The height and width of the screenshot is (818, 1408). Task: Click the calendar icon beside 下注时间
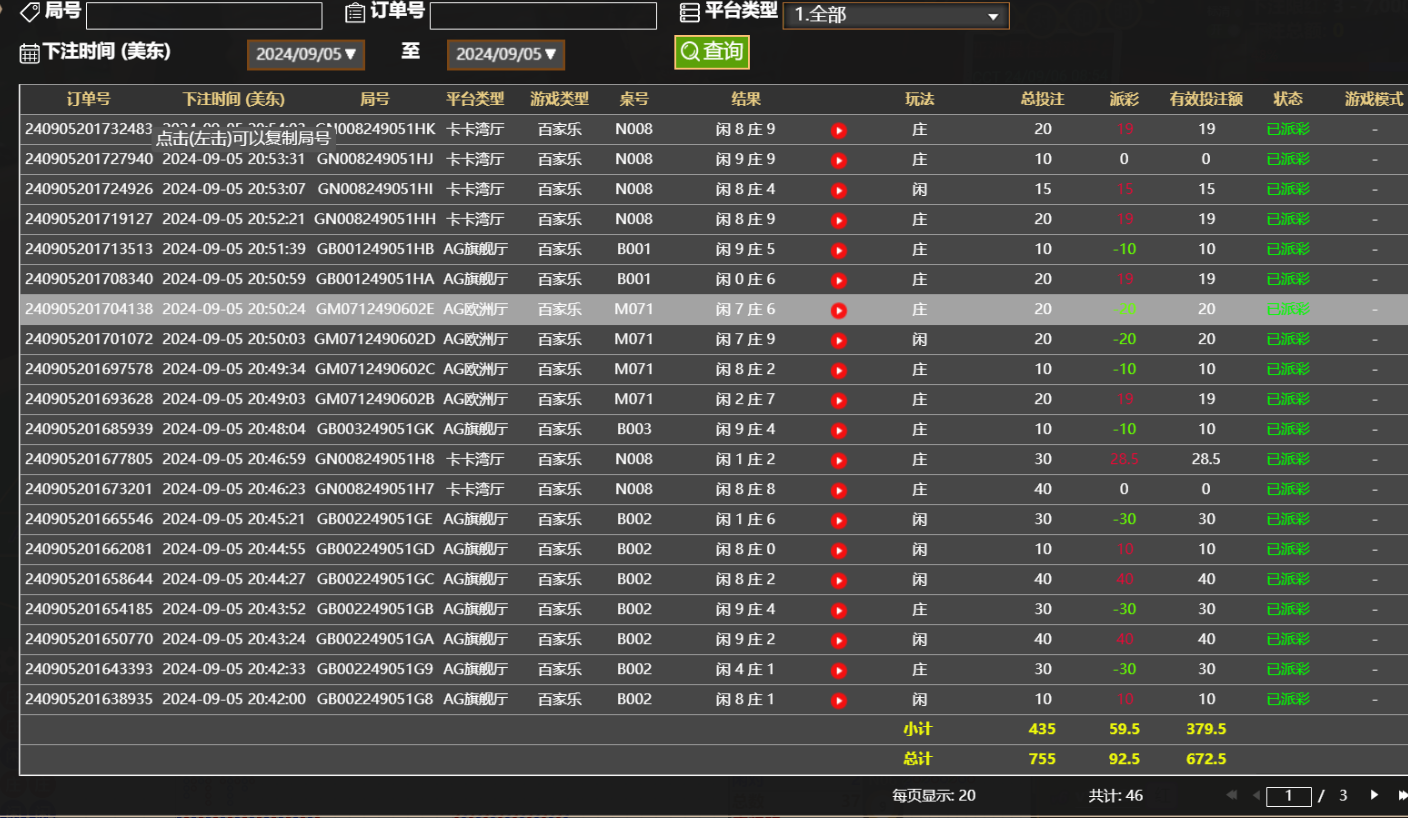(29, 53)
